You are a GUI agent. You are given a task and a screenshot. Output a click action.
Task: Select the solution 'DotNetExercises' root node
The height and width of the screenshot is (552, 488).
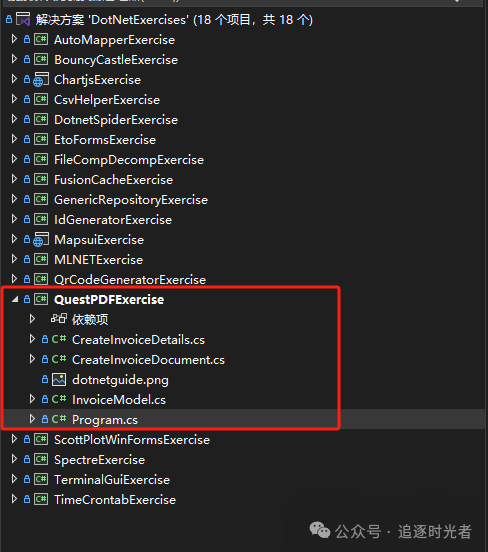174,20
